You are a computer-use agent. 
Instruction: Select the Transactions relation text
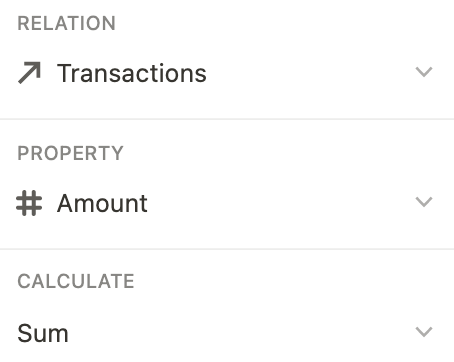132,73
